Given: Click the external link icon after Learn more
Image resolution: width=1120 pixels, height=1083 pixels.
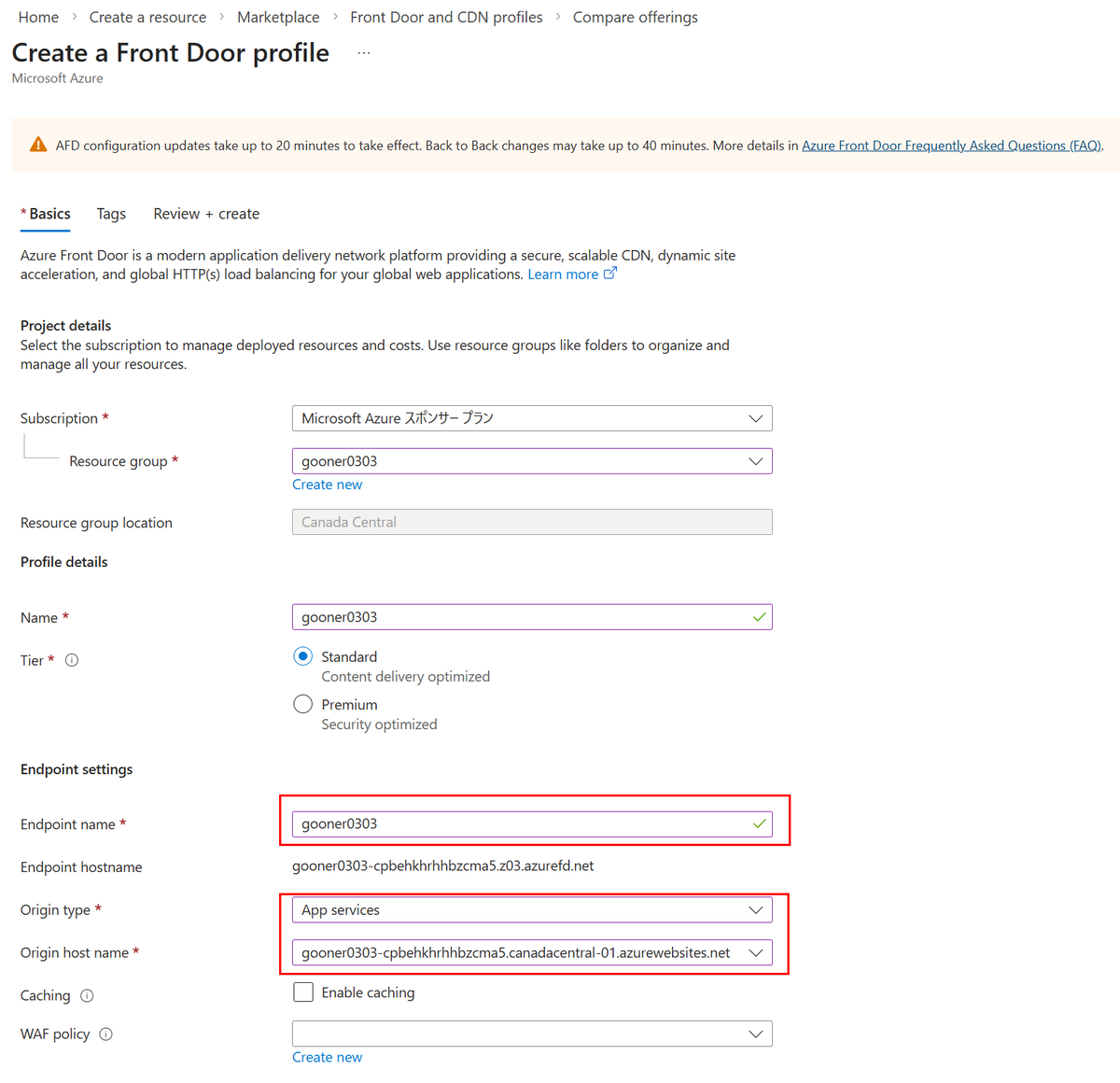Looking at the screenshot, I should click(x=610, y=274).
